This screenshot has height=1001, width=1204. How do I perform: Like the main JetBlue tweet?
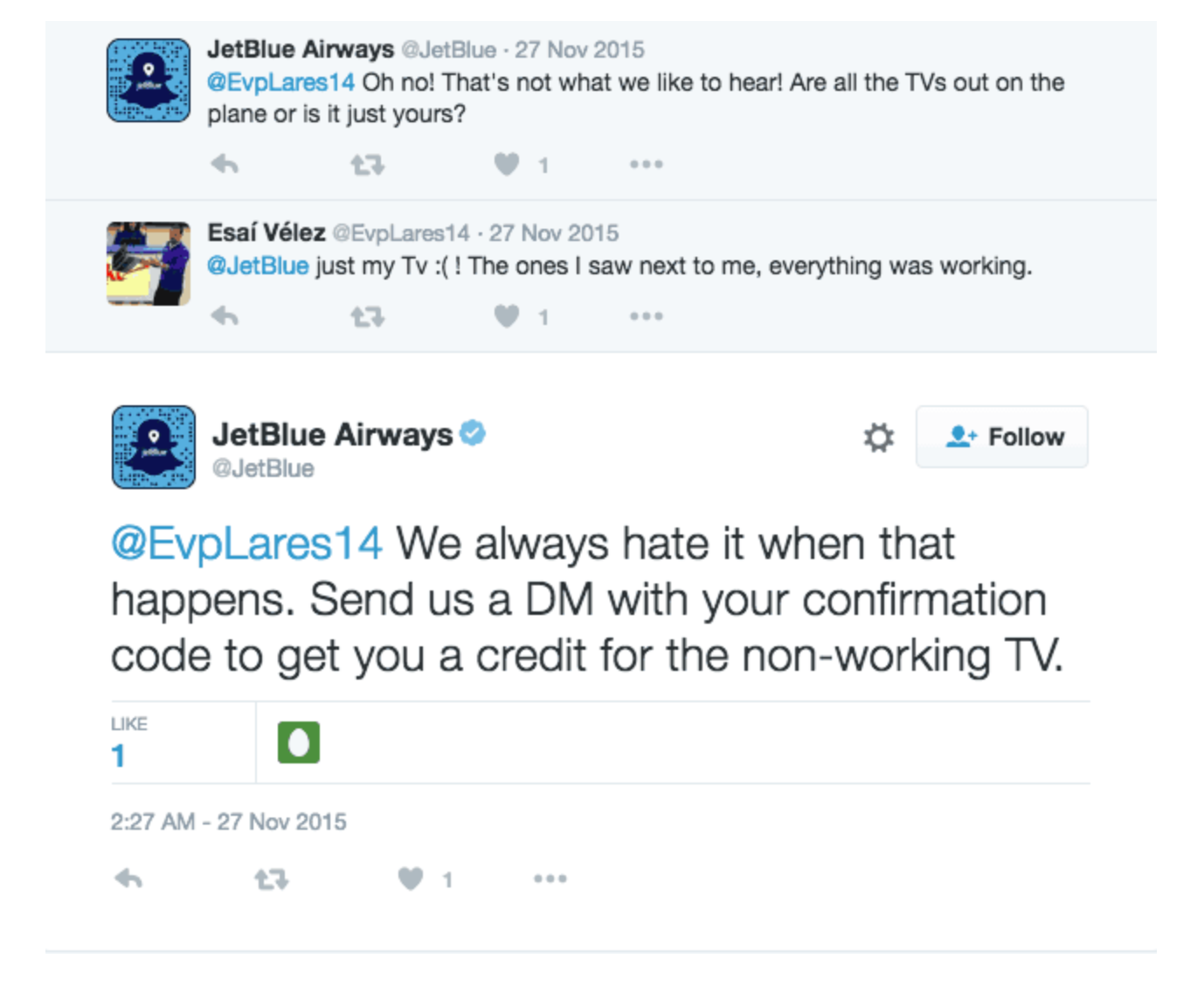(x=411, y=879)
